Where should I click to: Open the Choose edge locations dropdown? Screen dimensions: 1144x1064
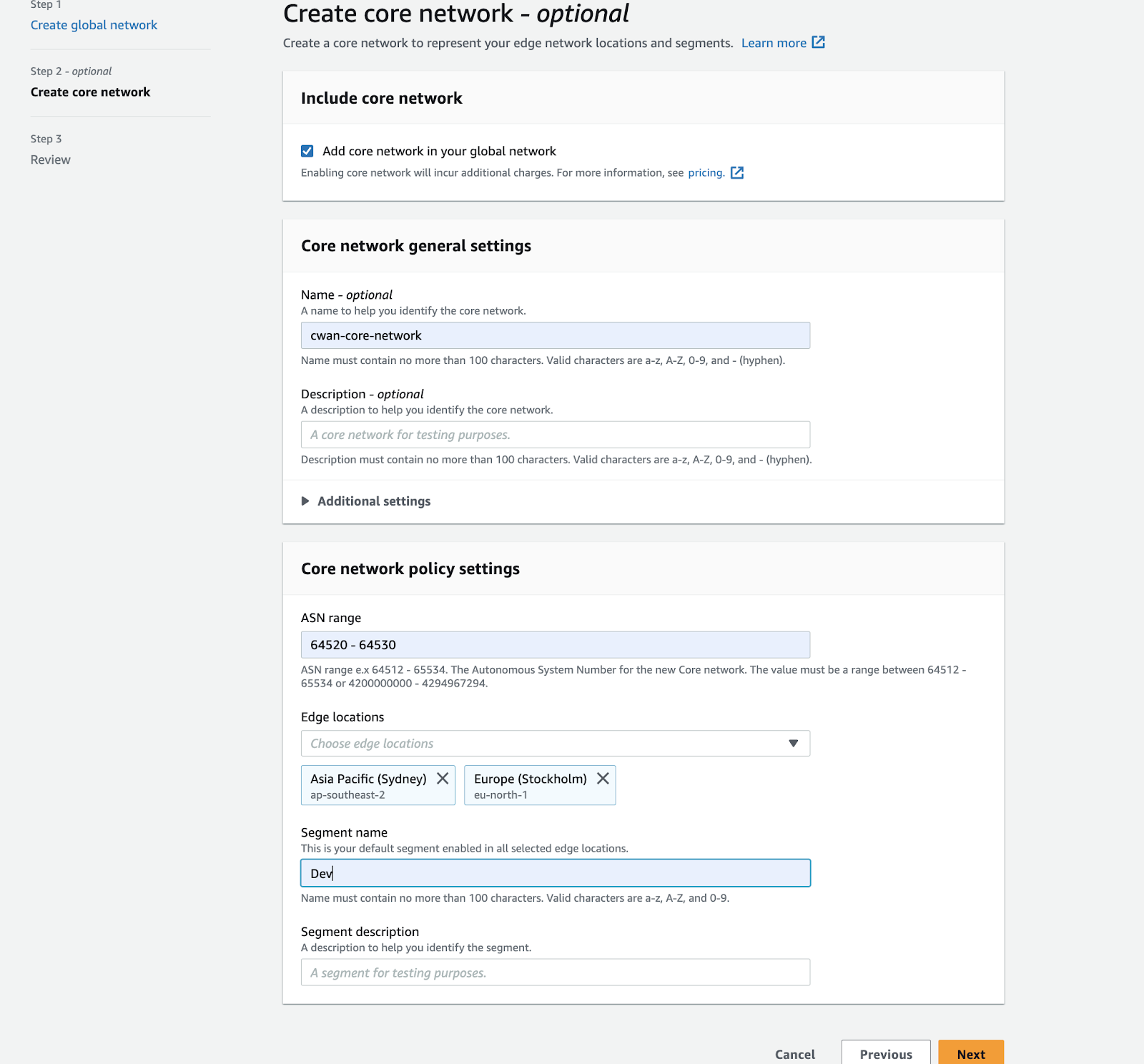coord(543,744)
